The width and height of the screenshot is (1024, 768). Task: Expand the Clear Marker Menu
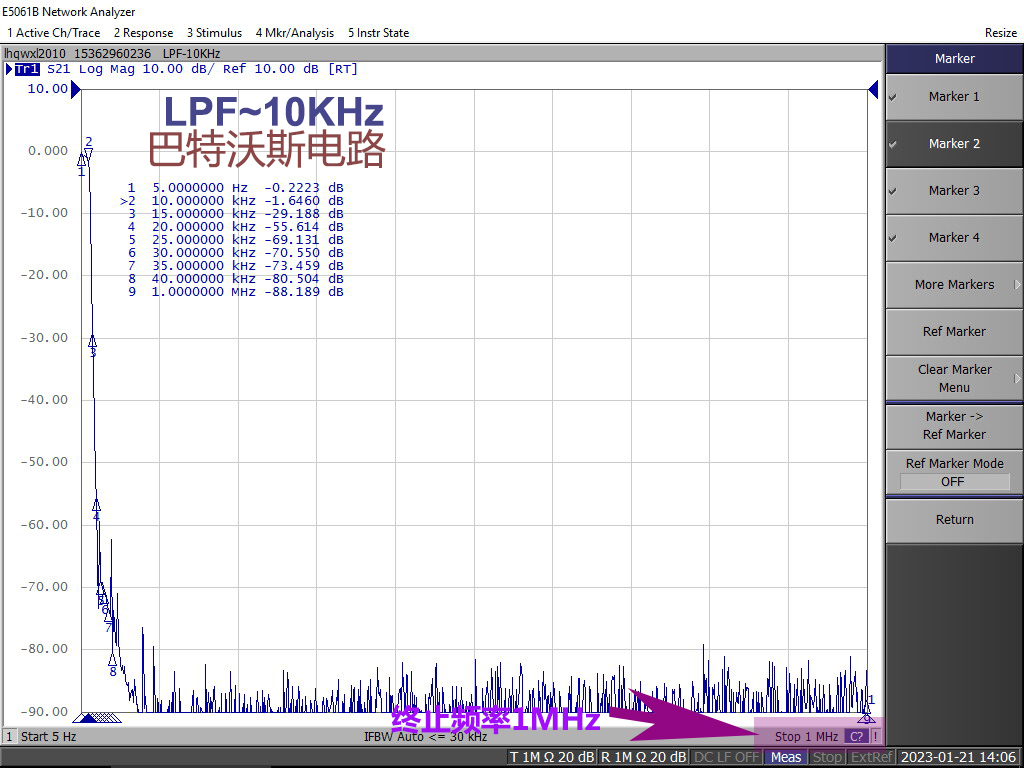coord(954,378)
